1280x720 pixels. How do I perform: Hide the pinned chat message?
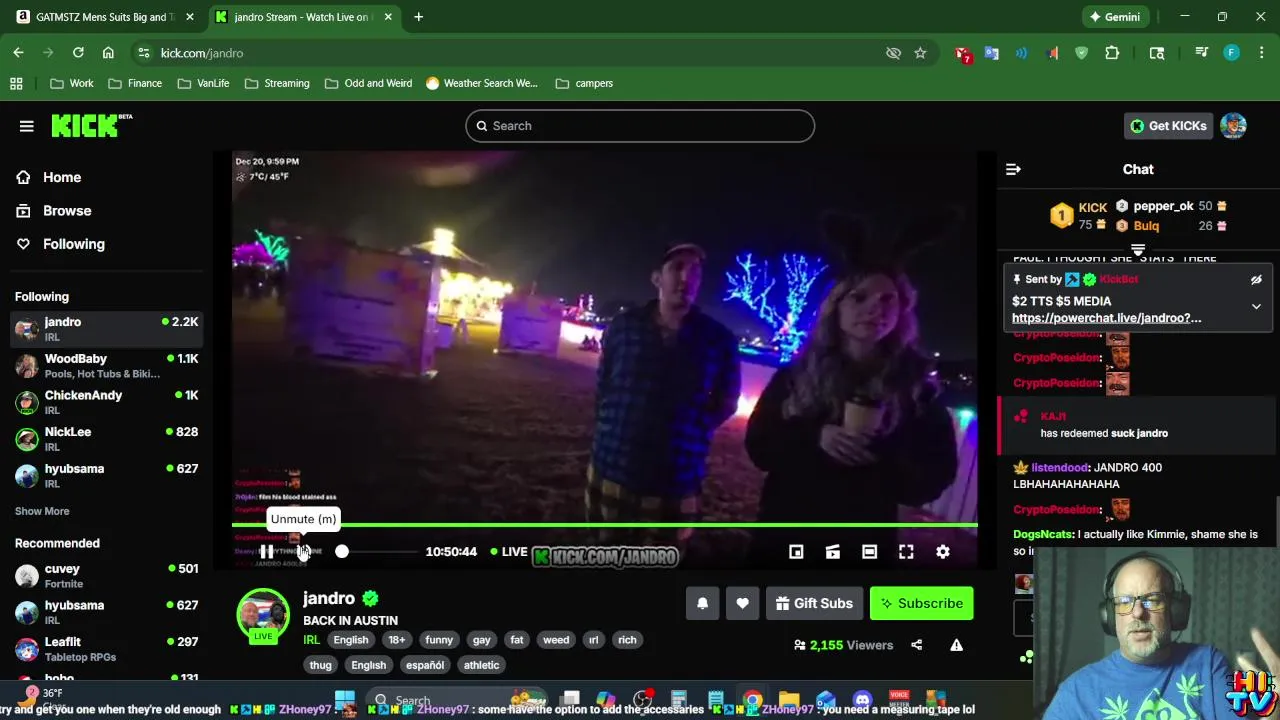point(1256,280)
